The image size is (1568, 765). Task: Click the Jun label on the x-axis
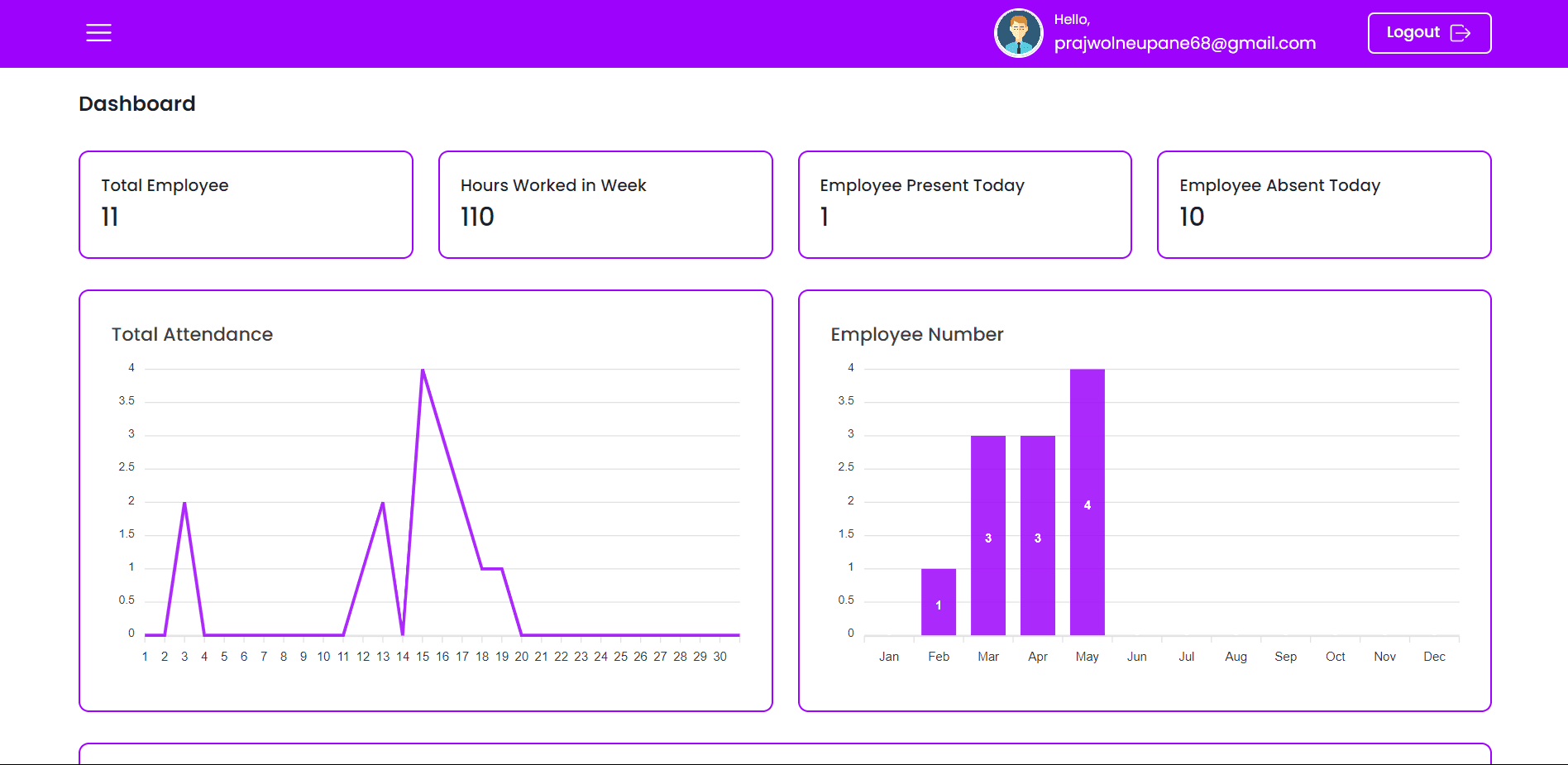pyautogui.click(x=1136, y=656)
